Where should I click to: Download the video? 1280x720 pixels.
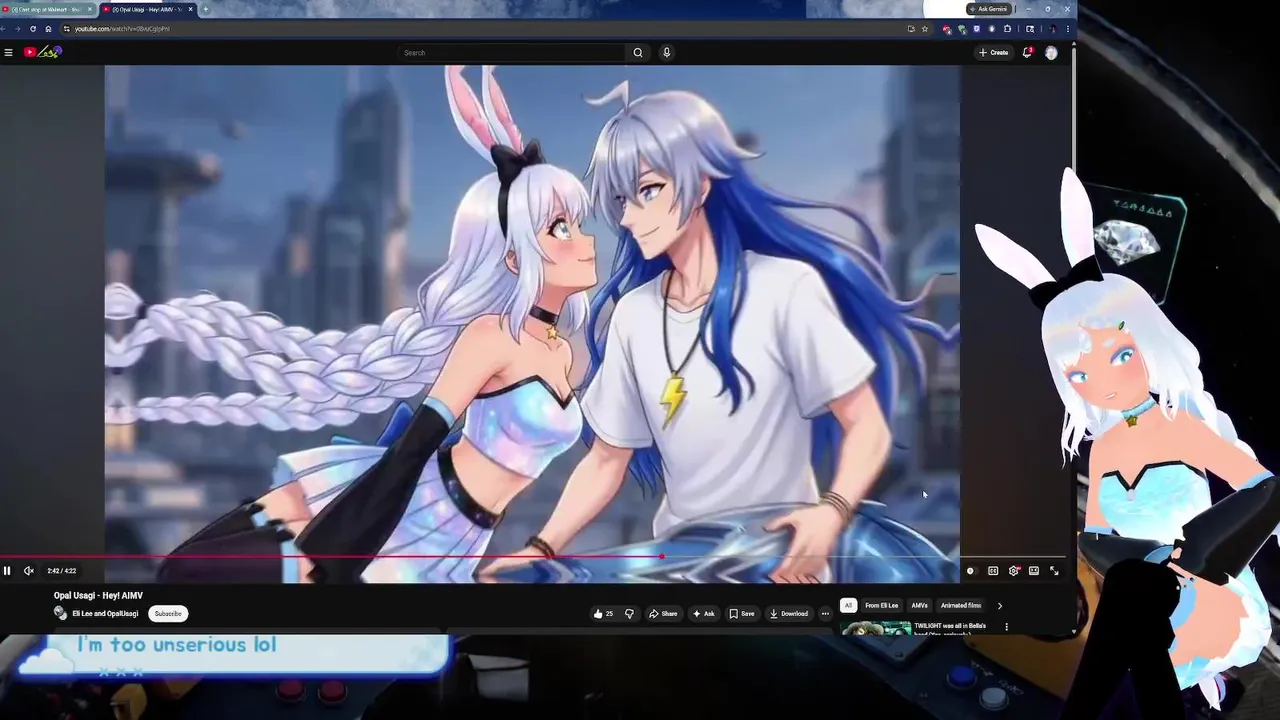(x=789, y=614)
